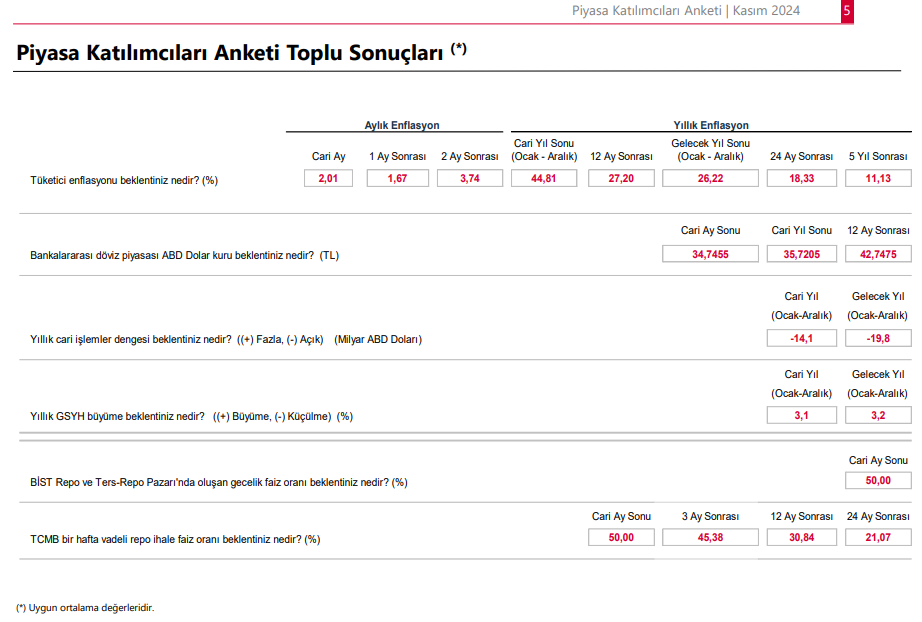
Task: Select the 24 Ay Sonrası repo value 21,07
Action: click(878, 537)
